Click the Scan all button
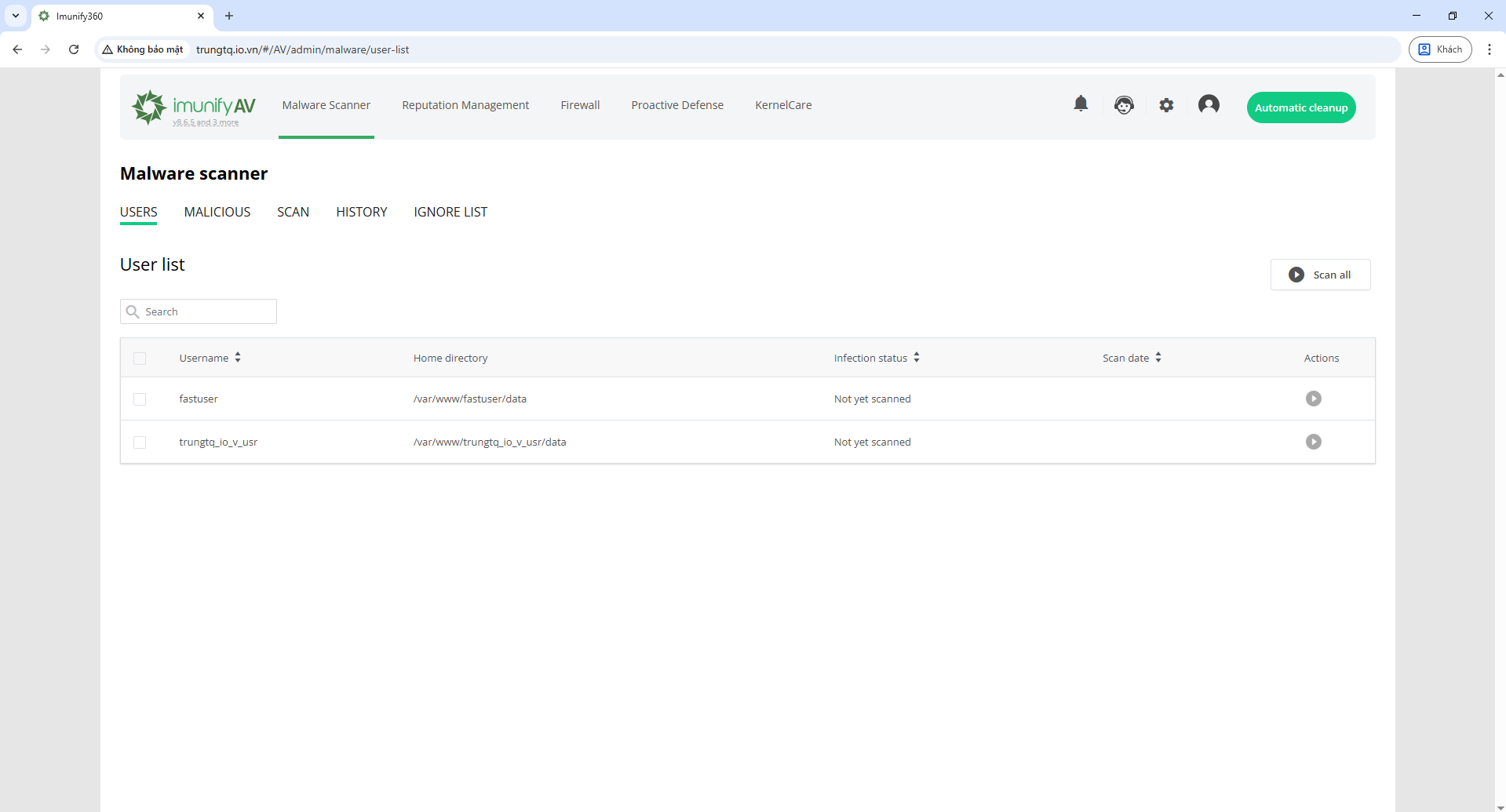The height and width of the screenshot is (812, 1506). (1321, 275)
